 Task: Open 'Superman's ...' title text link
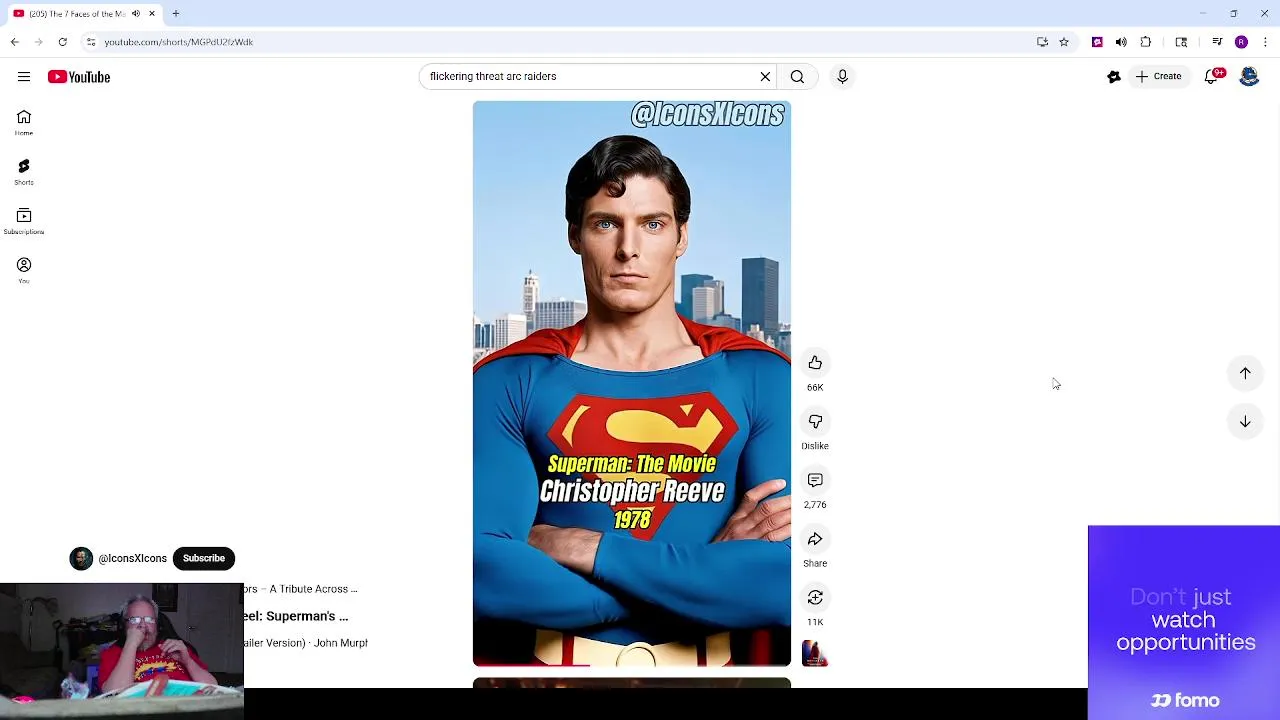(x=295, y=616)
